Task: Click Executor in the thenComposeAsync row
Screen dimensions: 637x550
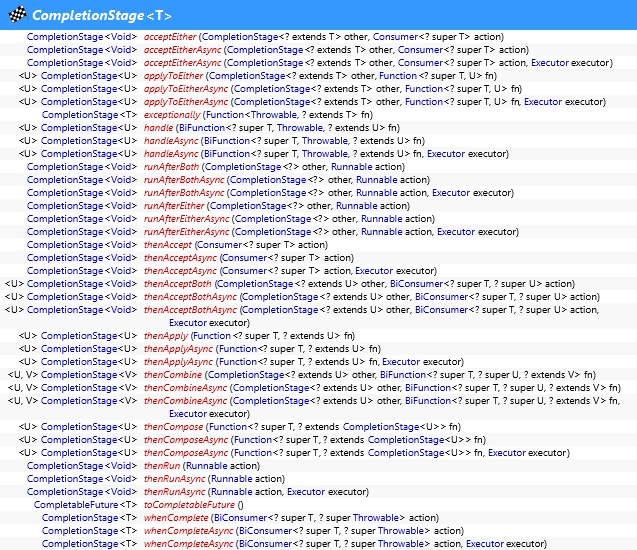Action: [x=507, y=453]
